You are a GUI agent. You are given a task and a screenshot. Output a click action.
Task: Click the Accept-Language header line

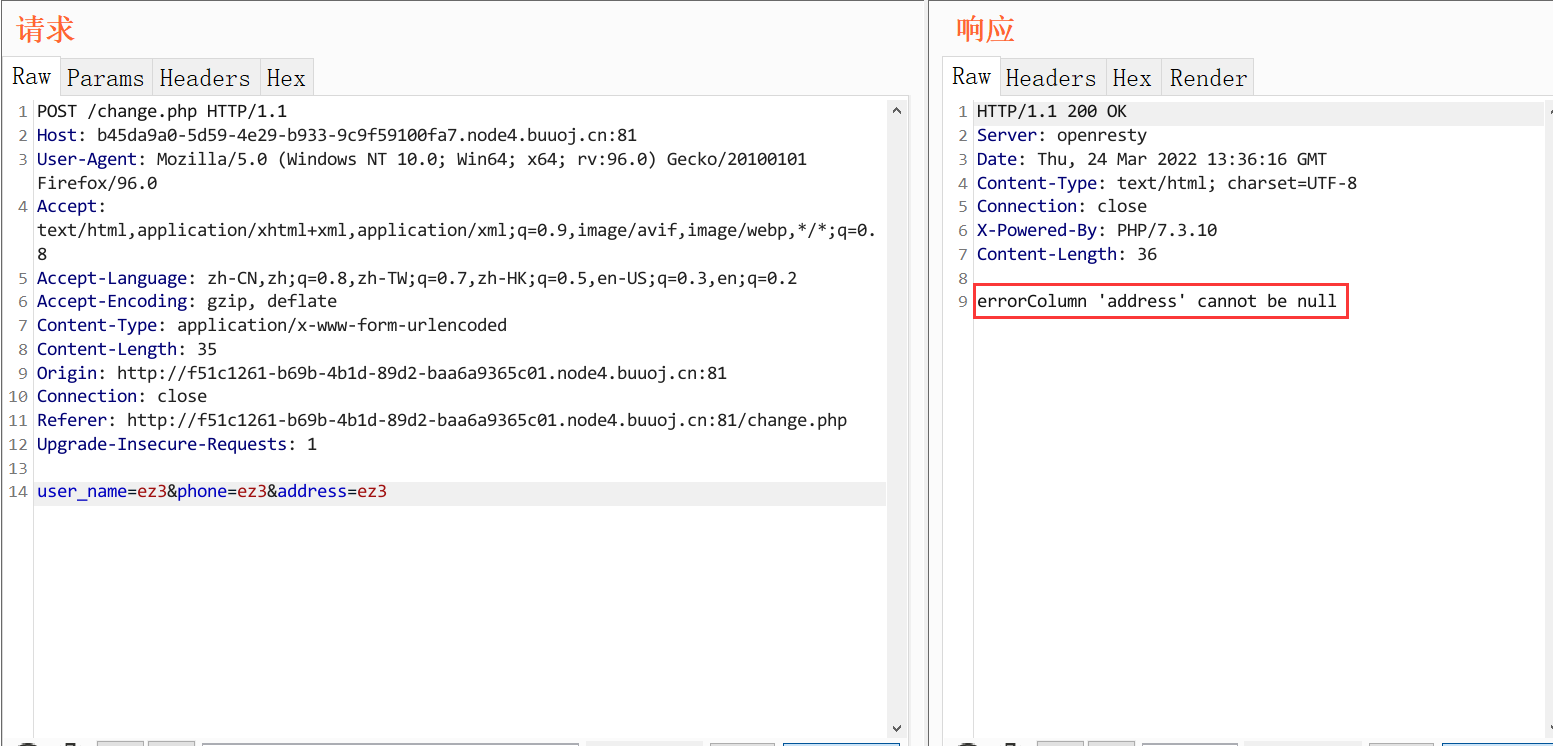[417, 278]
